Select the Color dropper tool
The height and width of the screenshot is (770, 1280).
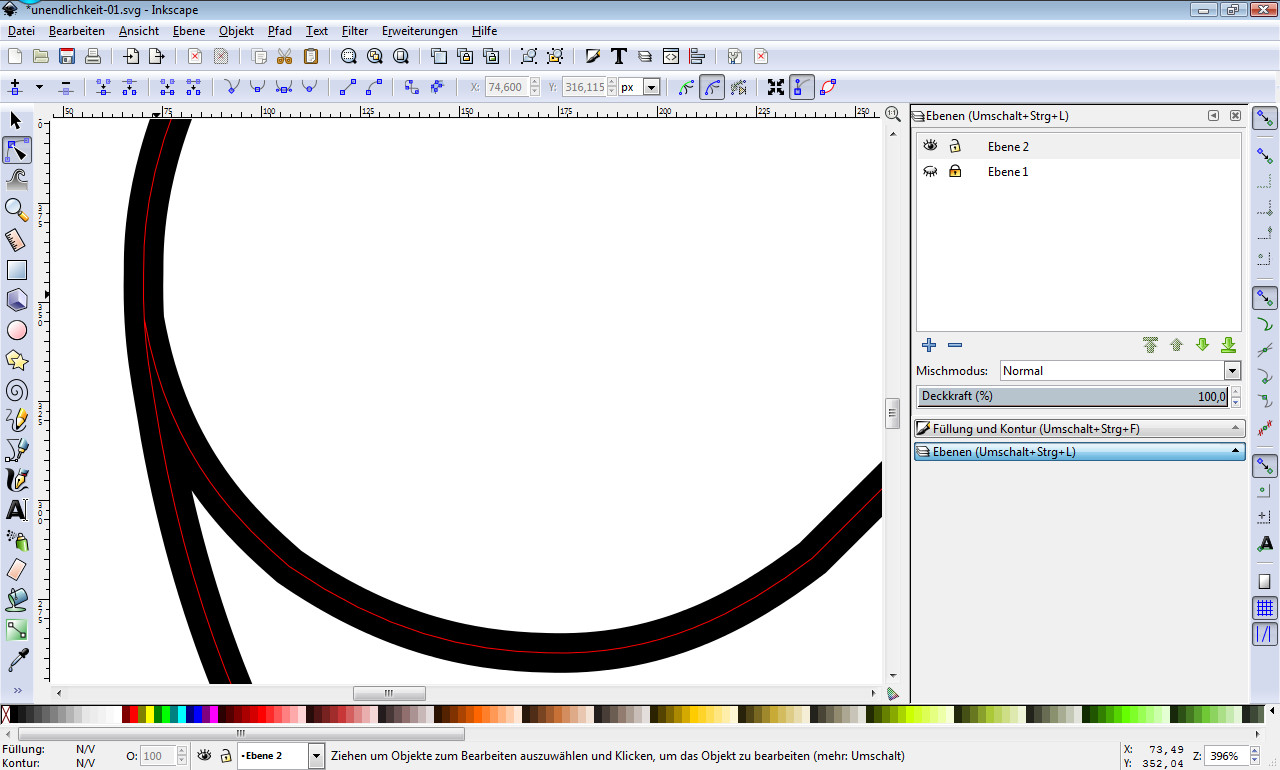(x=16, y=660)
